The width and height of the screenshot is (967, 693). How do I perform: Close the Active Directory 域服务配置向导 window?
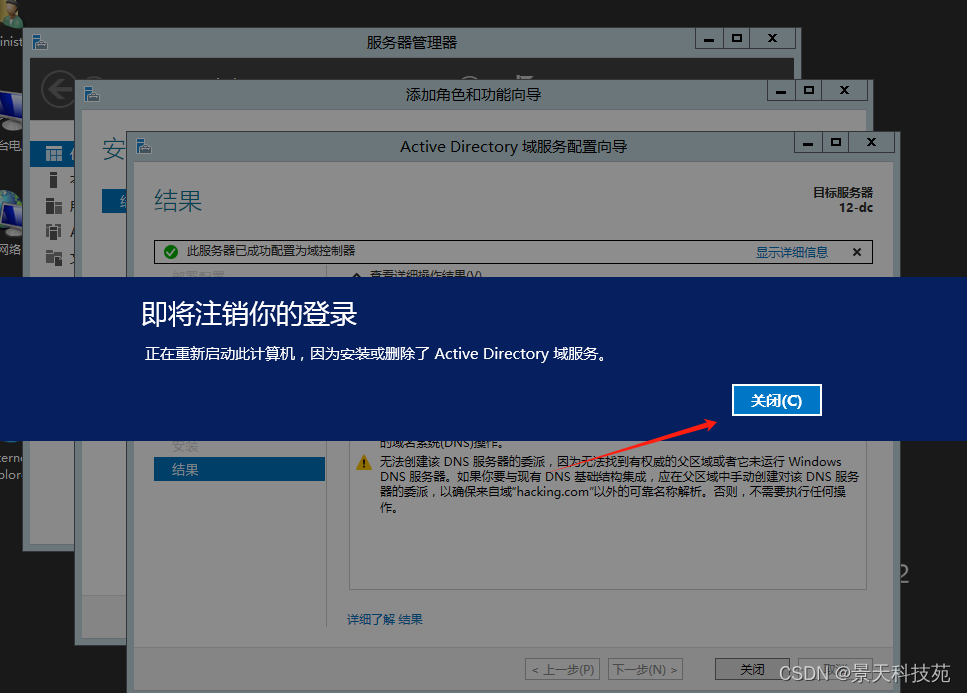(x=871, y=143)
